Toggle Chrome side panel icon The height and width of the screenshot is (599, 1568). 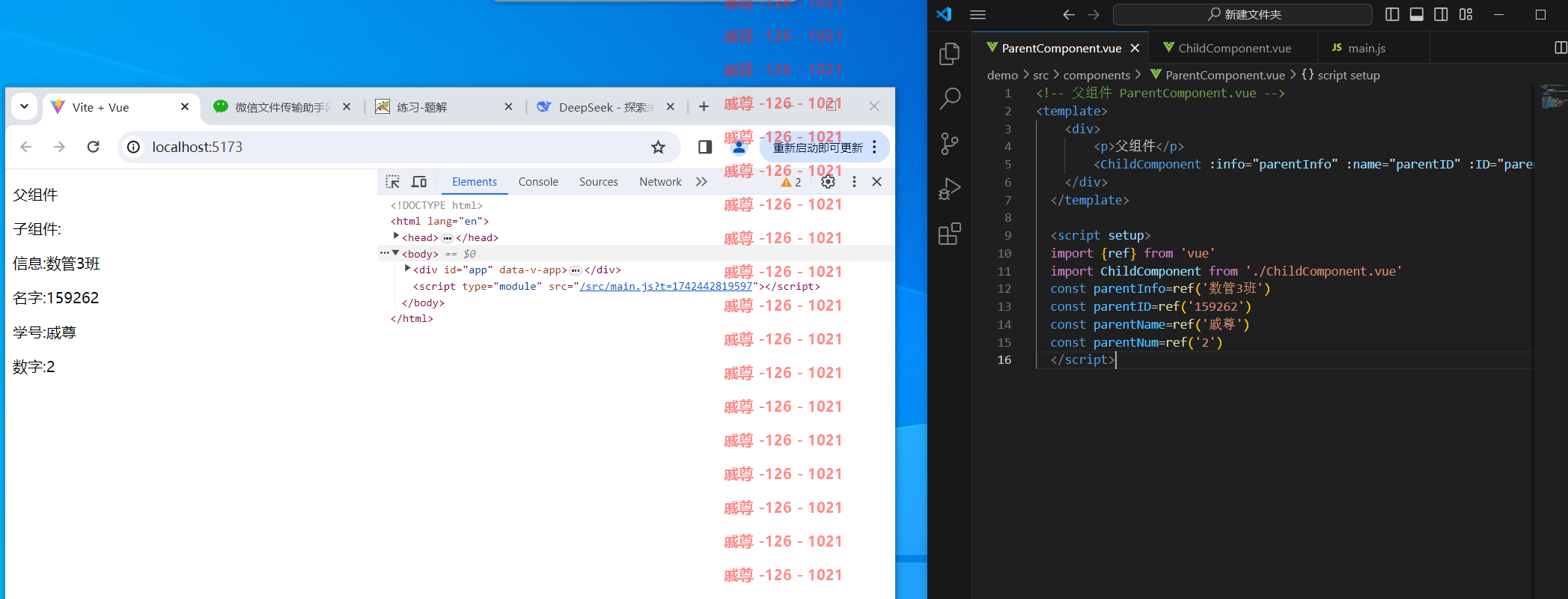pyautogui.click(x=704, y=147)
